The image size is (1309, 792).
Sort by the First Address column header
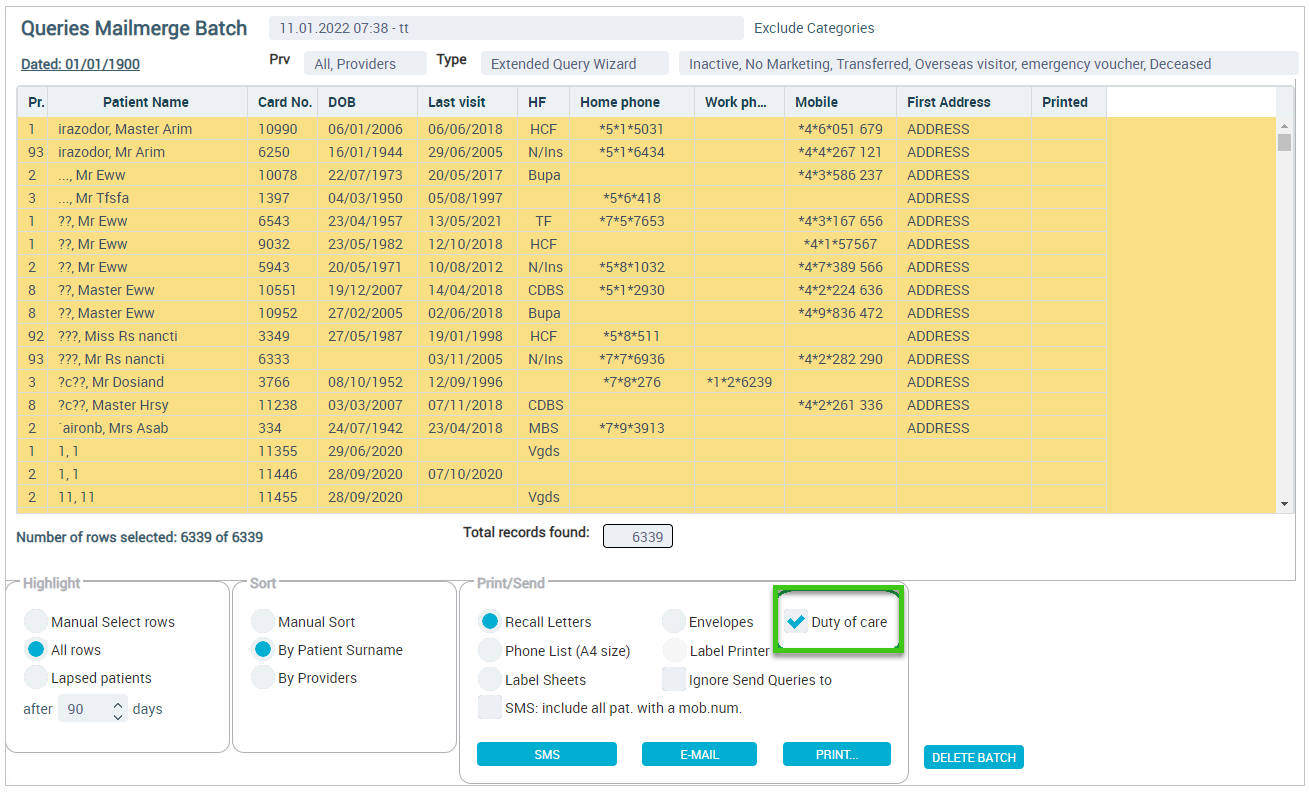click(964, 102)
